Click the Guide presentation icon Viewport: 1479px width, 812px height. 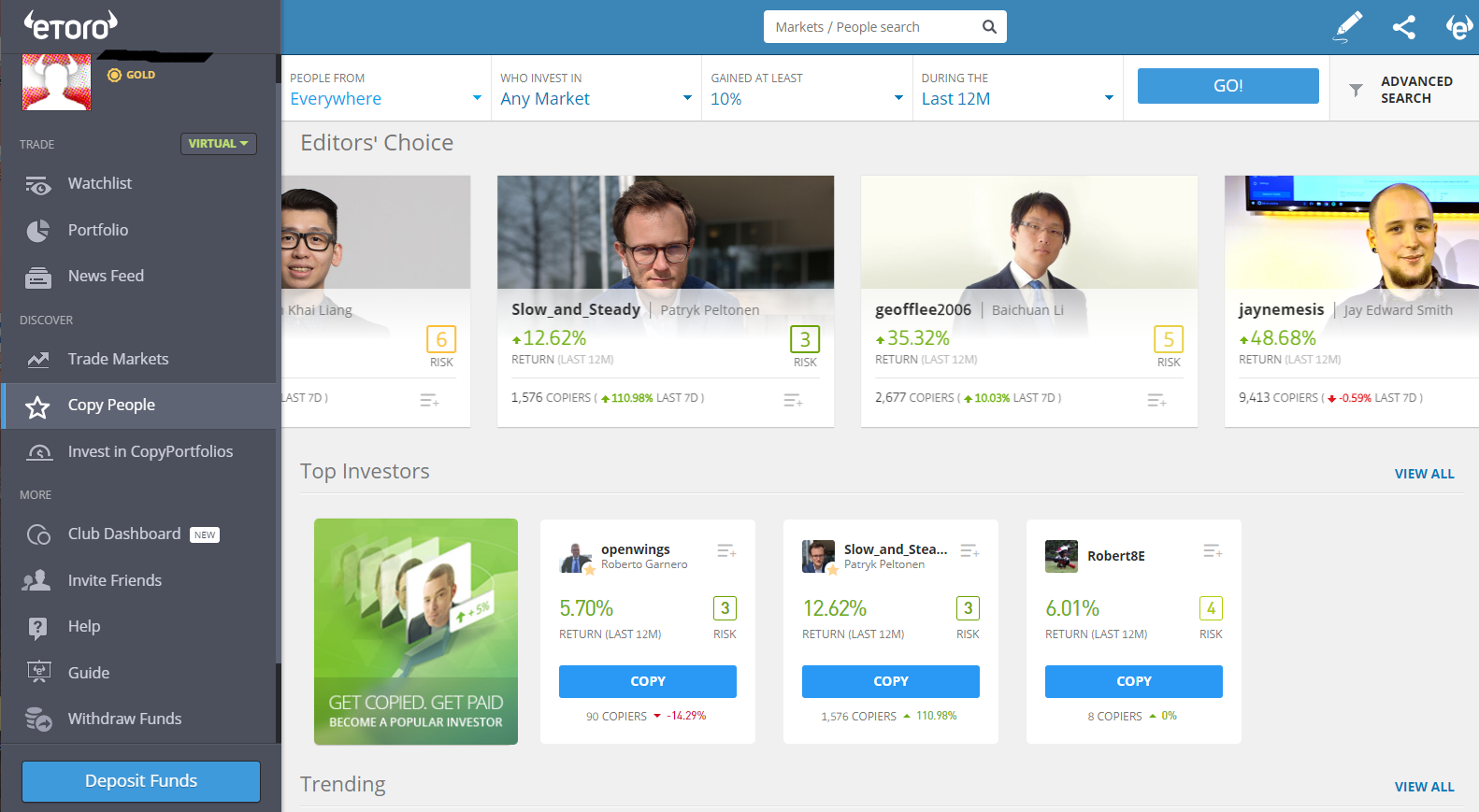(x=38, y=672)
